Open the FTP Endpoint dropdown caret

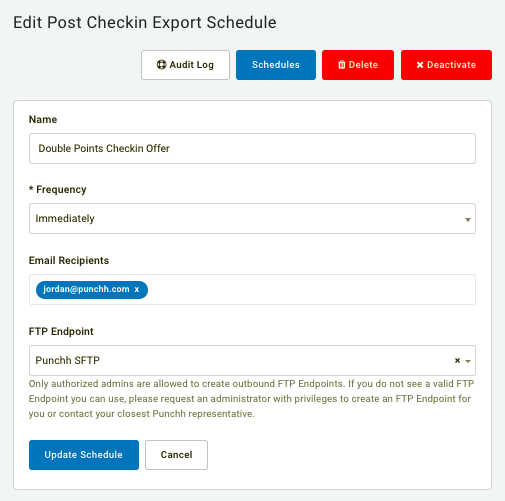click(x=468, y=361)
